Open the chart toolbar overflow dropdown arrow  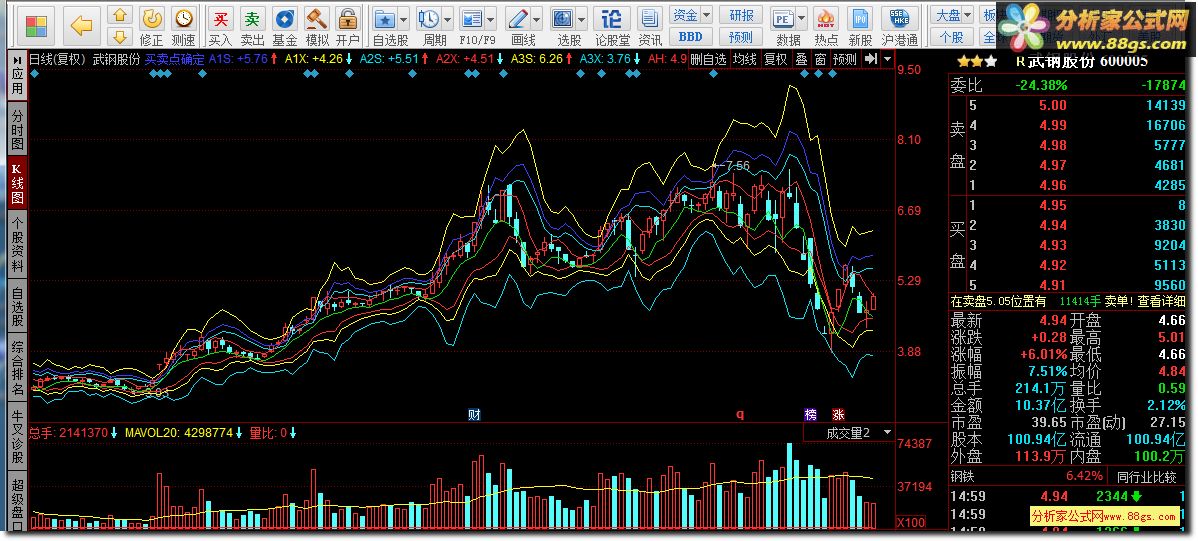pos(887,59)
